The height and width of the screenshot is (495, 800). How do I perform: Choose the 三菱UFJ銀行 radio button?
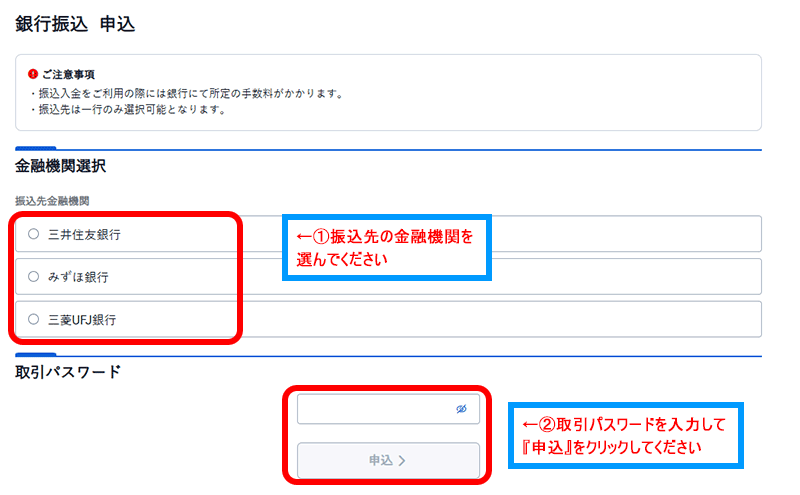pyautogui.click(x=34, y=319)
